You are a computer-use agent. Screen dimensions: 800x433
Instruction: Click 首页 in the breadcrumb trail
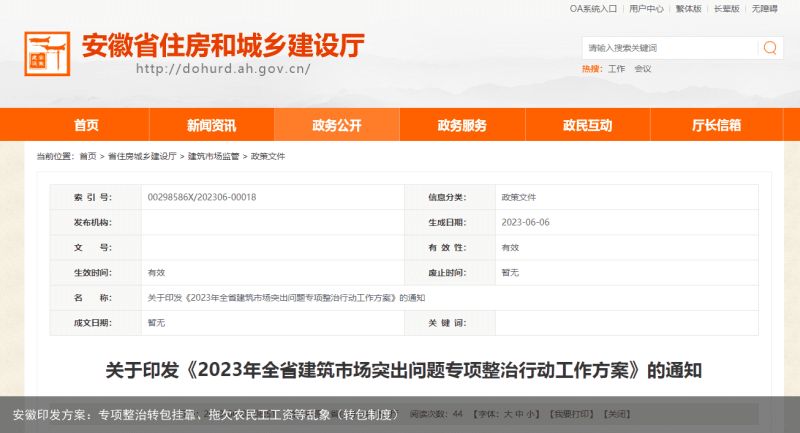88,157
